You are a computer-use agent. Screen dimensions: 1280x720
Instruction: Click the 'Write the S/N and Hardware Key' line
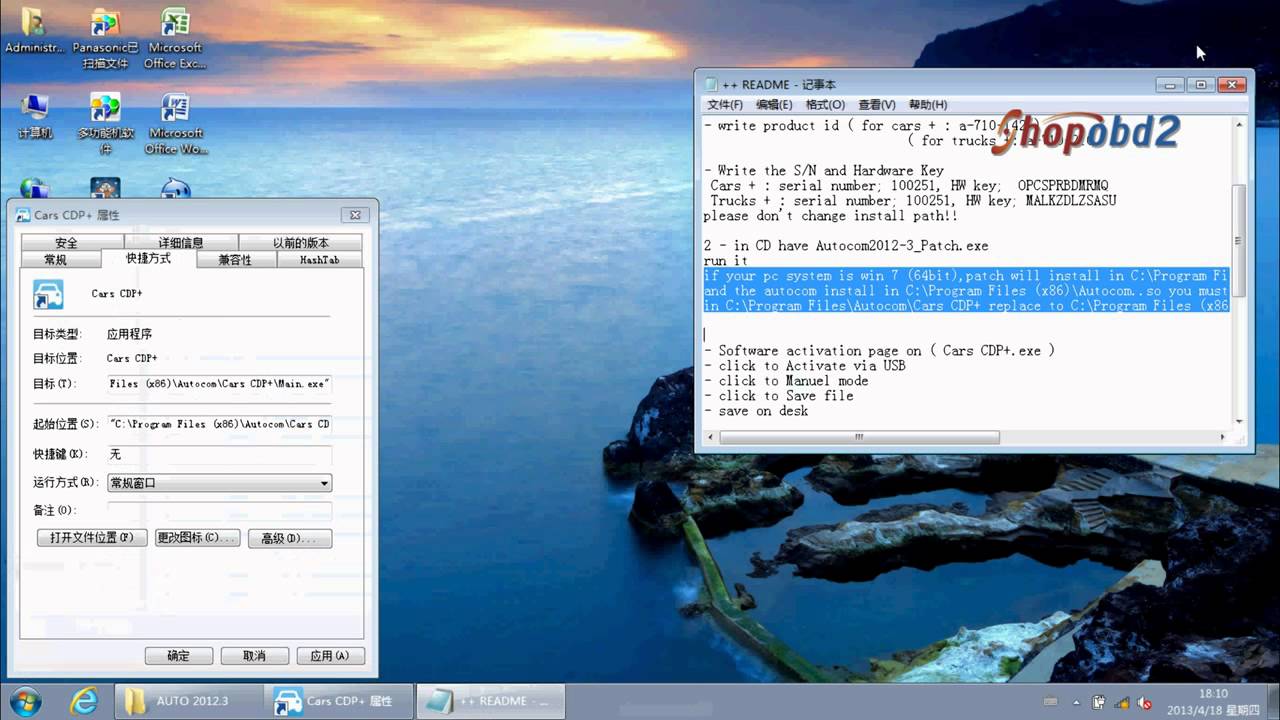(823, 171)
